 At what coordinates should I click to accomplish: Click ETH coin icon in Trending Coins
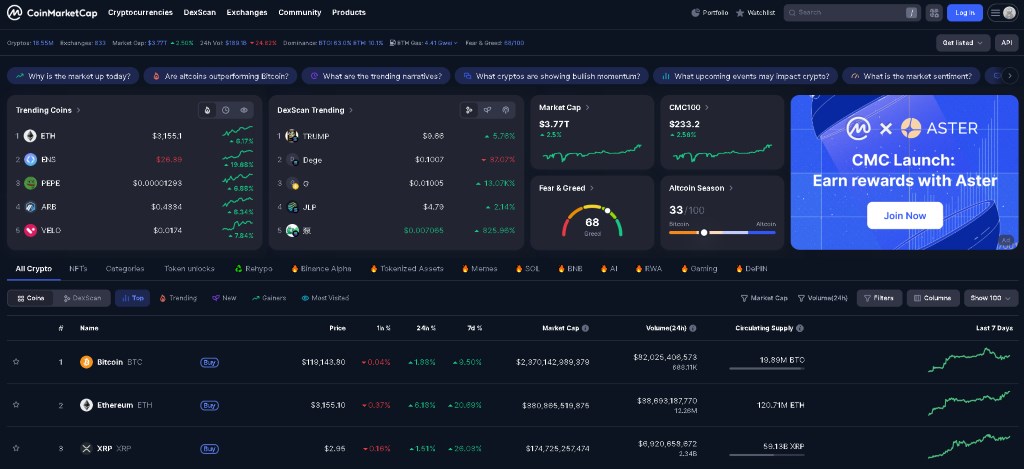pyautogui.click(x=30, y=136)
